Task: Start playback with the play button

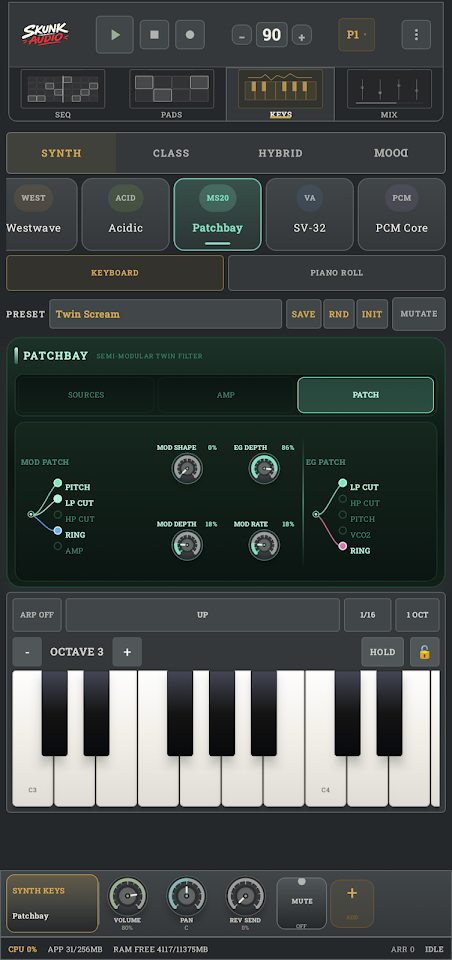Action: click(115, 35)
